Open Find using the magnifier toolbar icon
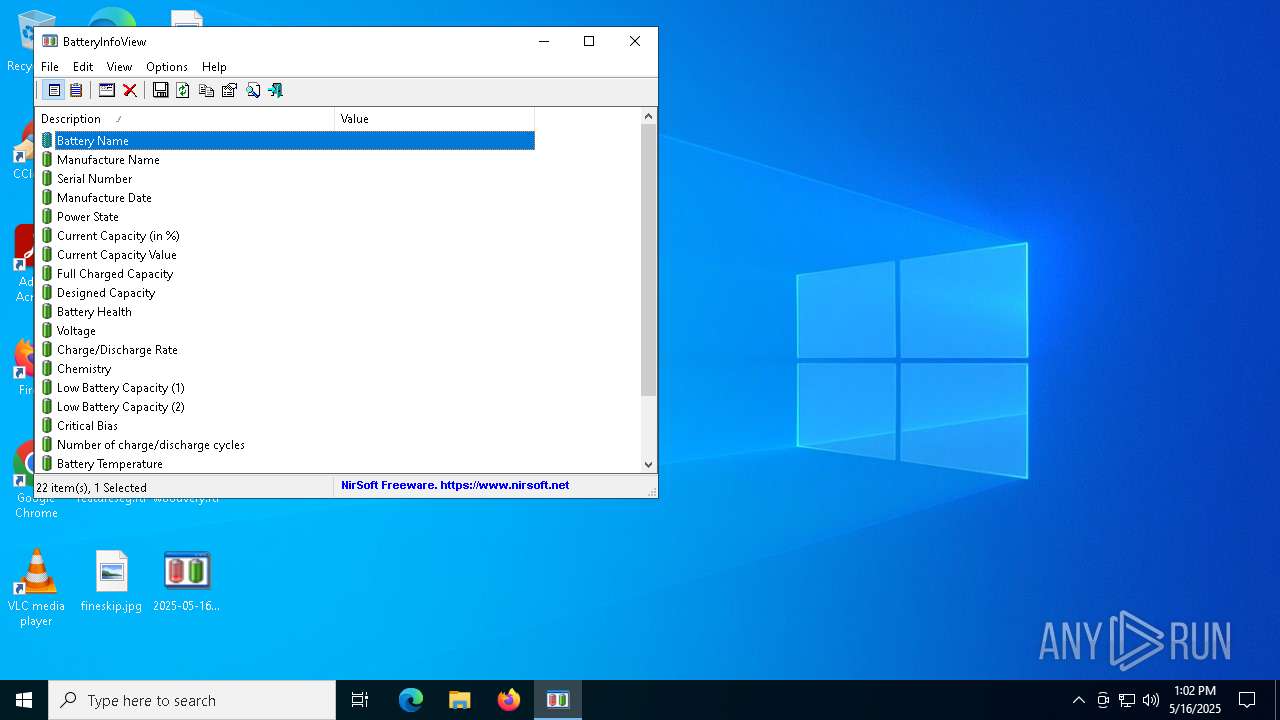The height and width of the screenshot is (720, 1280). 253,90
